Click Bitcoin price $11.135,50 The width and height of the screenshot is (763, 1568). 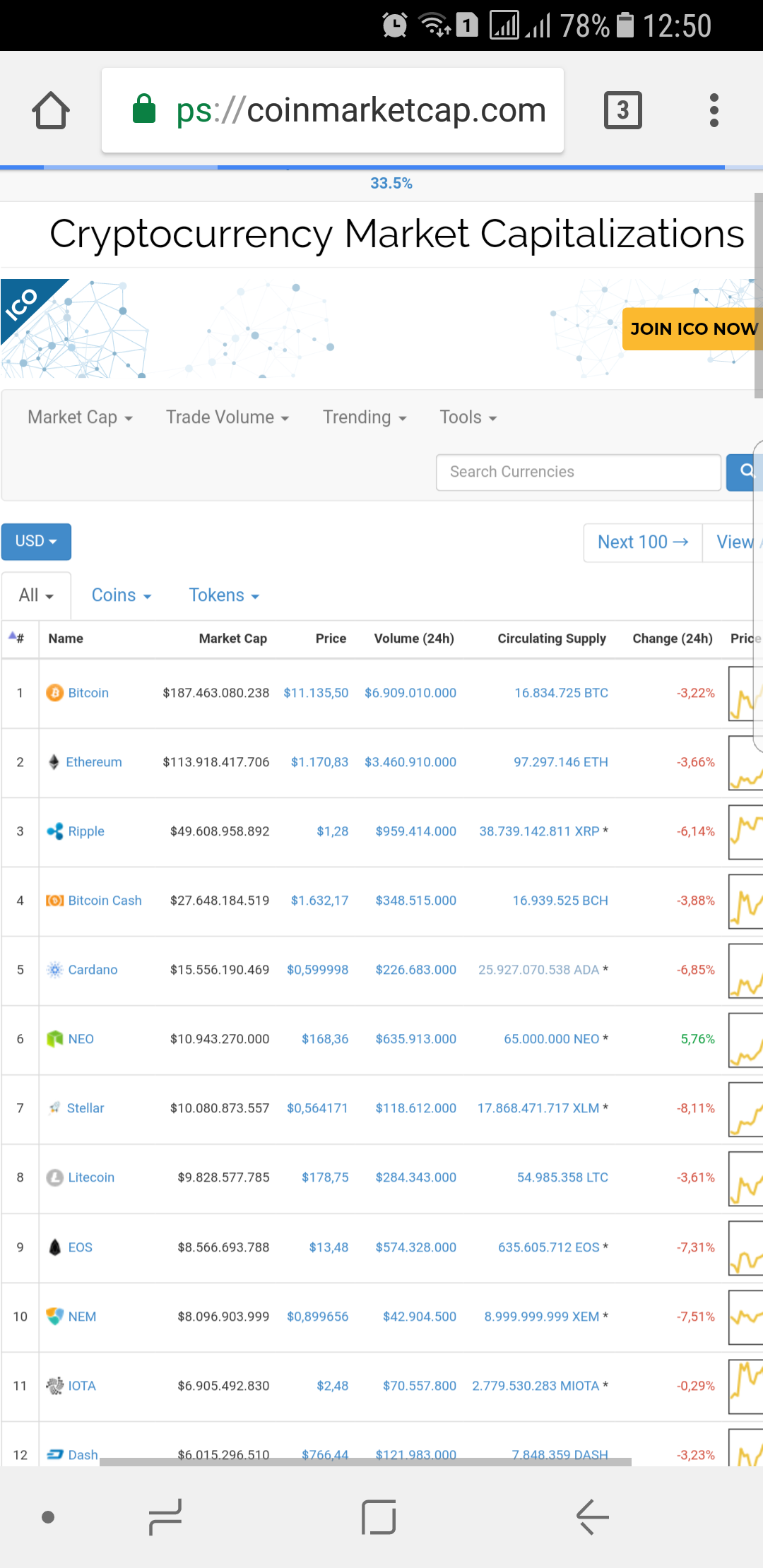316,693
